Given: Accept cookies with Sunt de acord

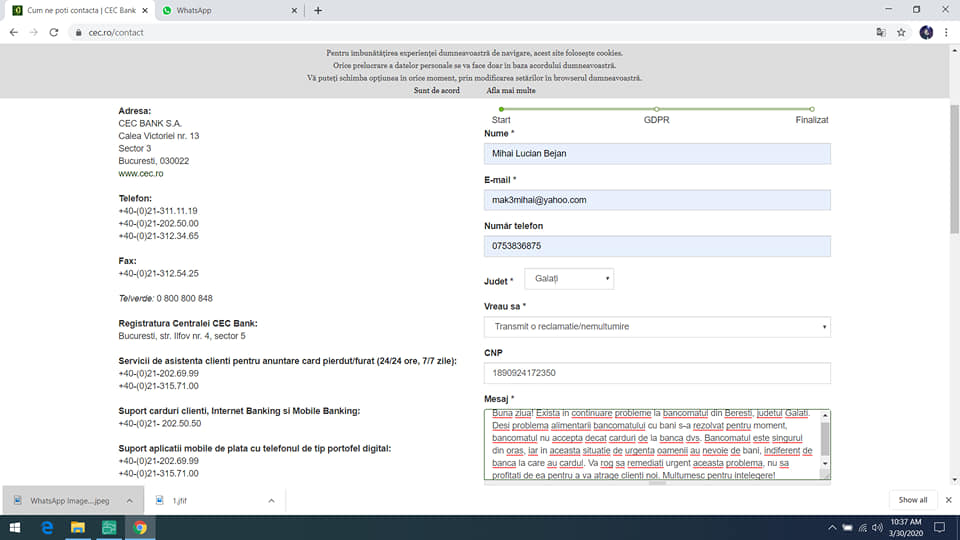Looking at the screenshot, I should click(x=437, y=91).
